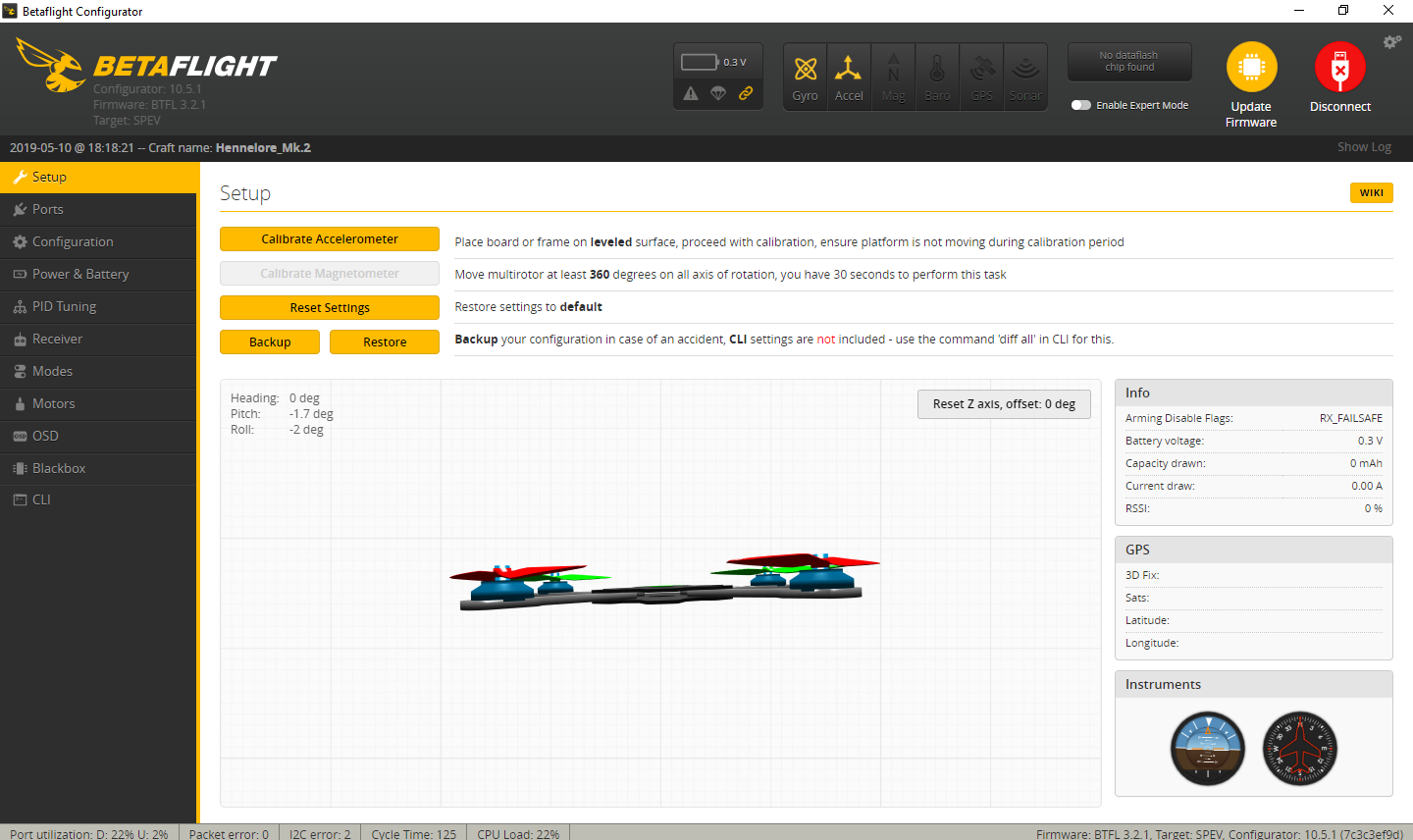Open the OSD tab
Image resolution: width=1413 pixels, height=840 pixels.
(98, 436)
